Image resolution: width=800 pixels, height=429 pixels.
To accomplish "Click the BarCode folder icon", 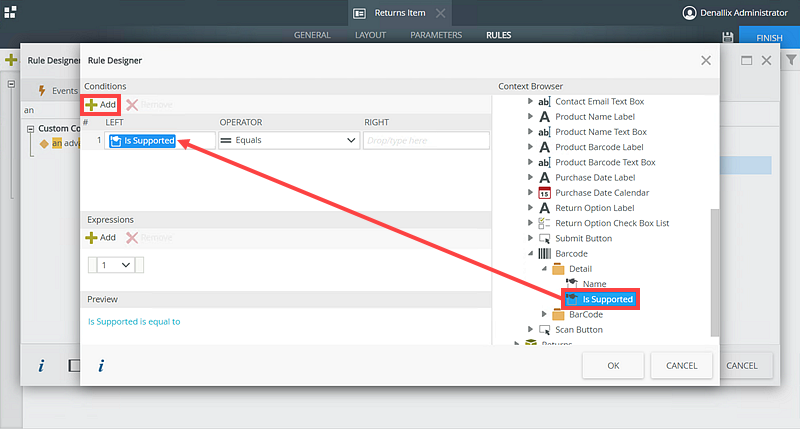I will tap(558, 315).
